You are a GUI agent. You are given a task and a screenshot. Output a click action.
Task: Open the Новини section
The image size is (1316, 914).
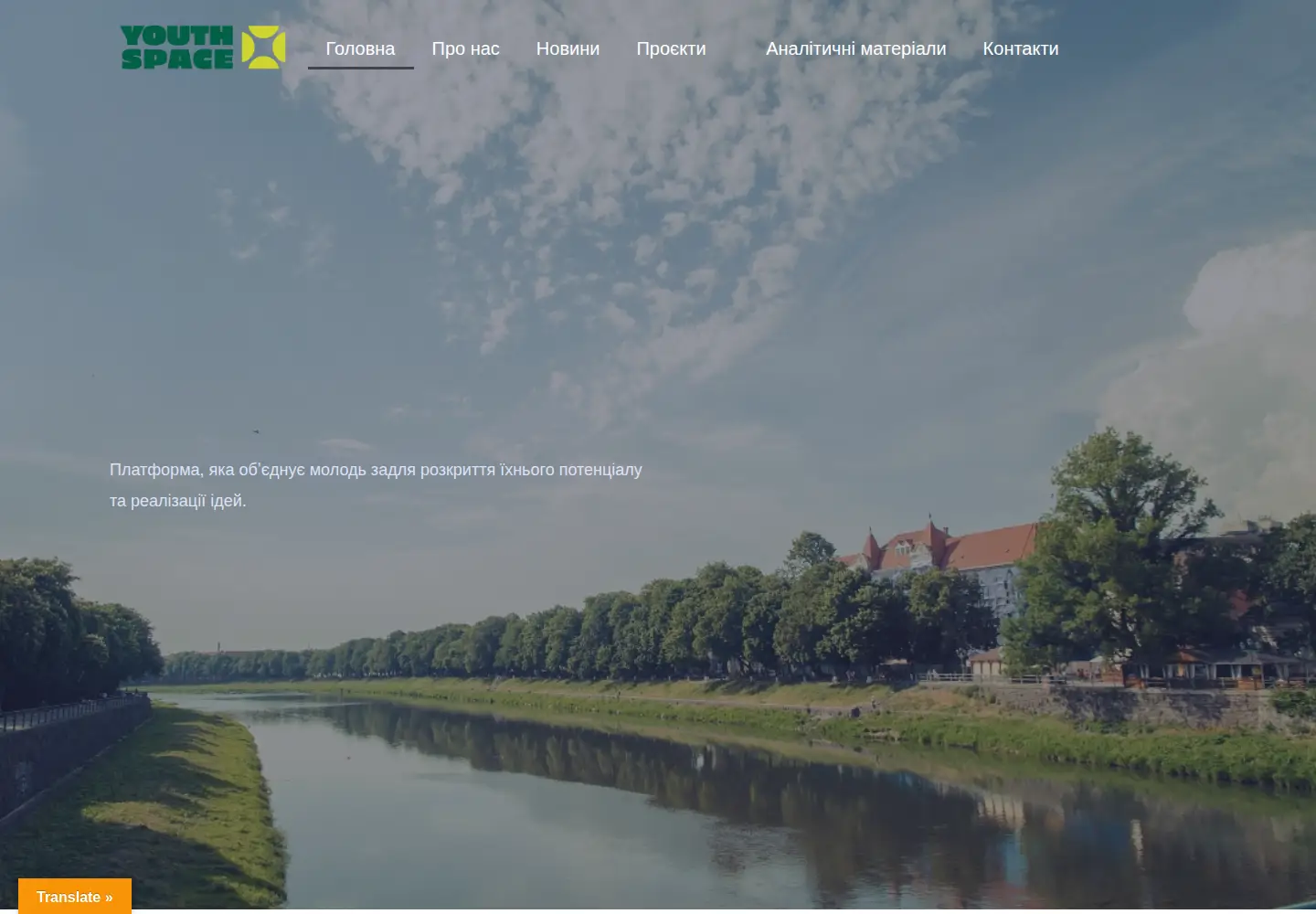pos(568,48)
